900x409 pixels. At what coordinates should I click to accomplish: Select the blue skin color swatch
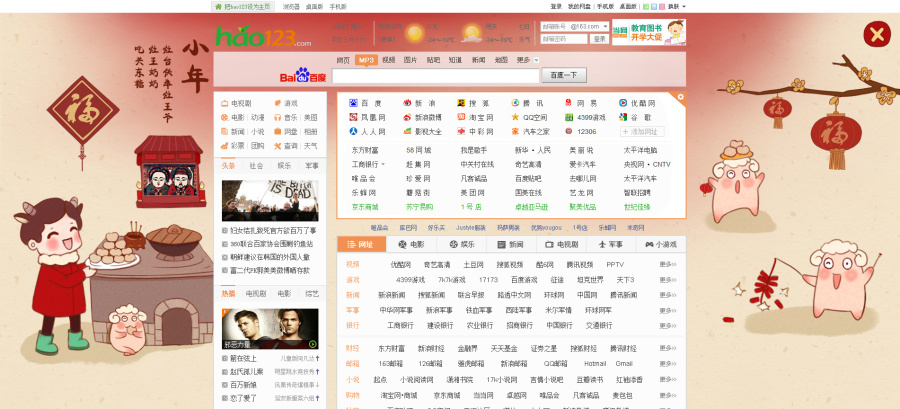coord(654,7)
